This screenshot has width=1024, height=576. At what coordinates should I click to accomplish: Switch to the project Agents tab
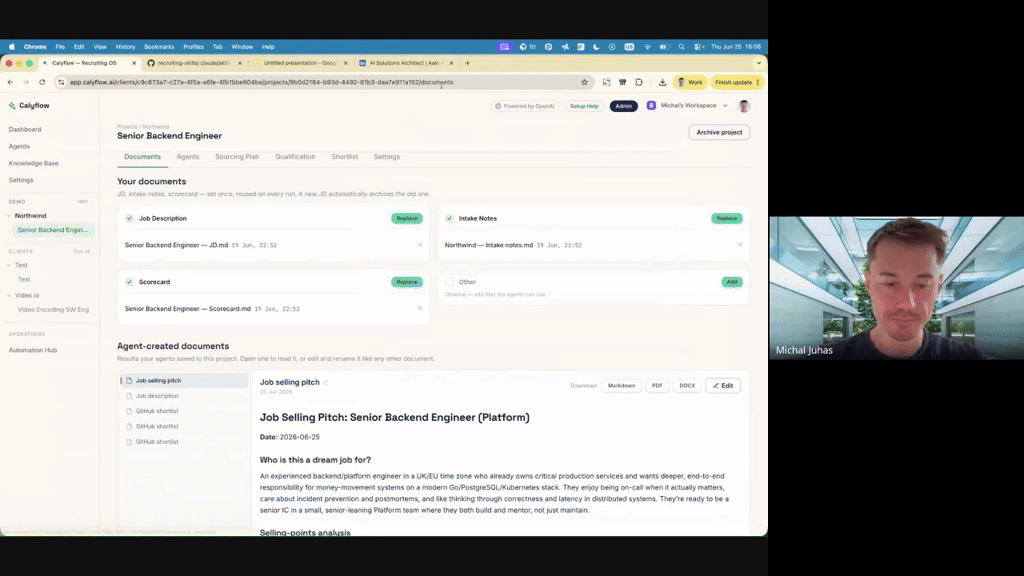[187, 157]
